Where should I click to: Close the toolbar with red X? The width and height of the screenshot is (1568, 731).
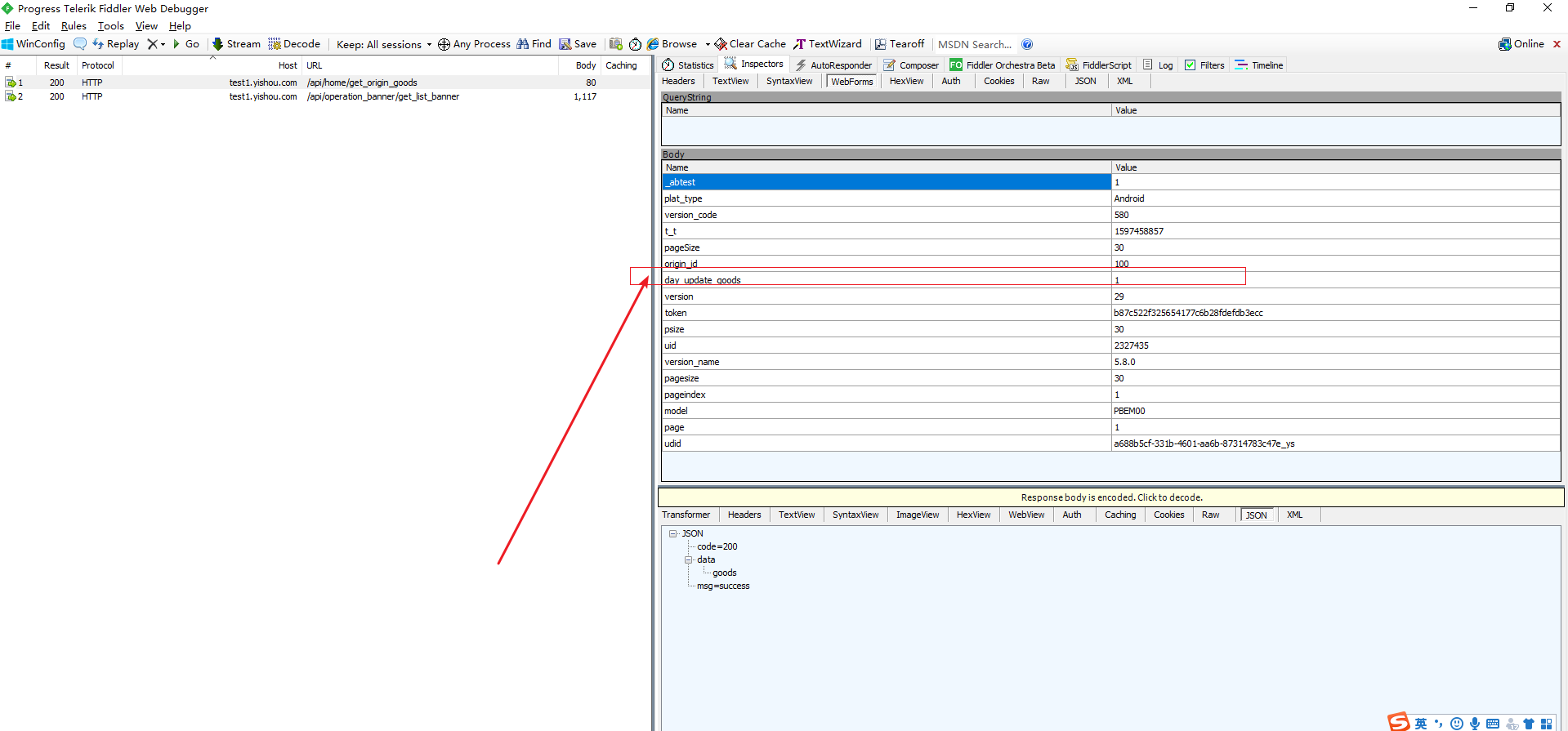click(1557, 44)
